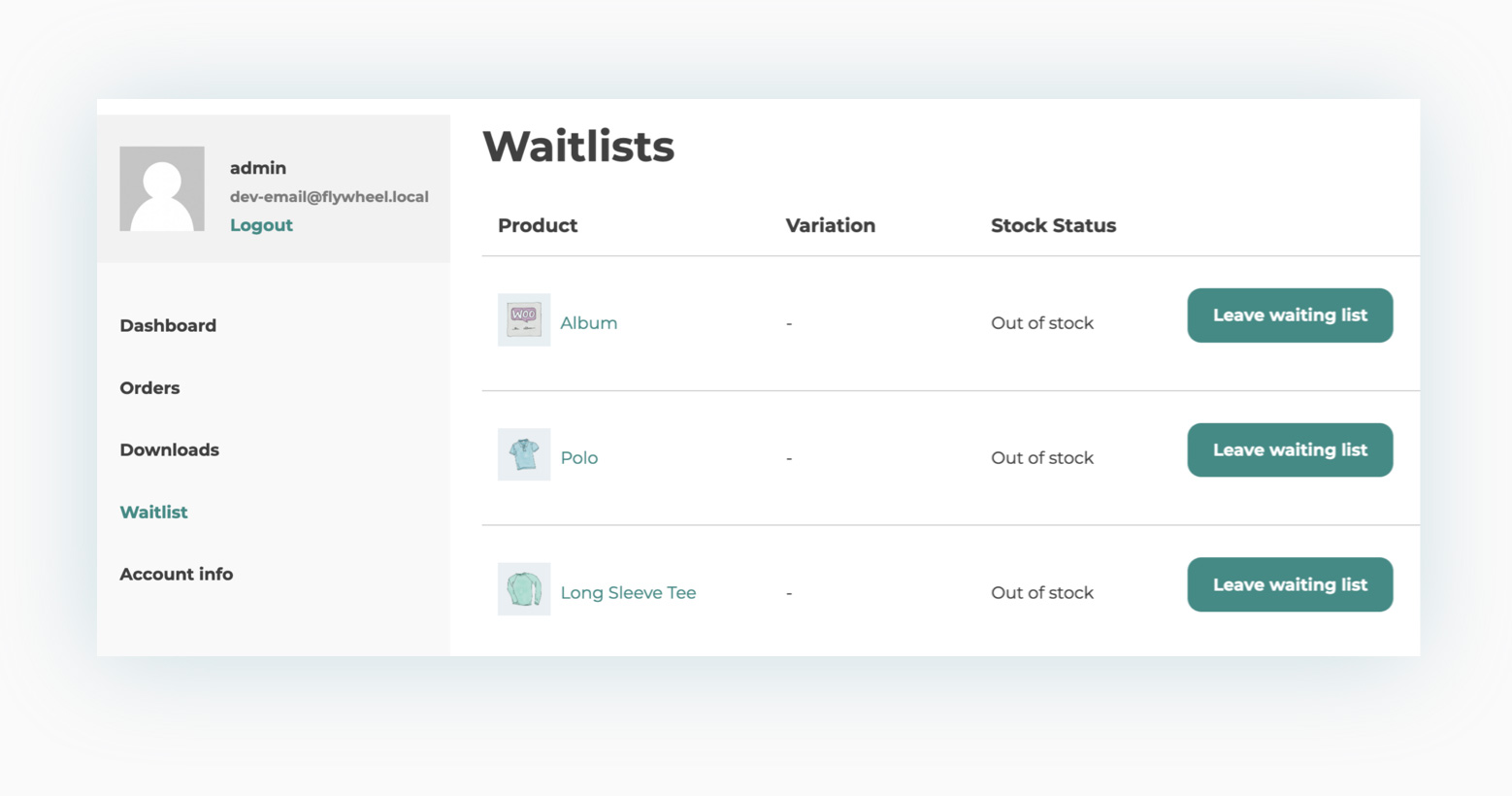The image size is (1512, 796).
Task: Open the Album product link
Action: click(x=588, y=323)
